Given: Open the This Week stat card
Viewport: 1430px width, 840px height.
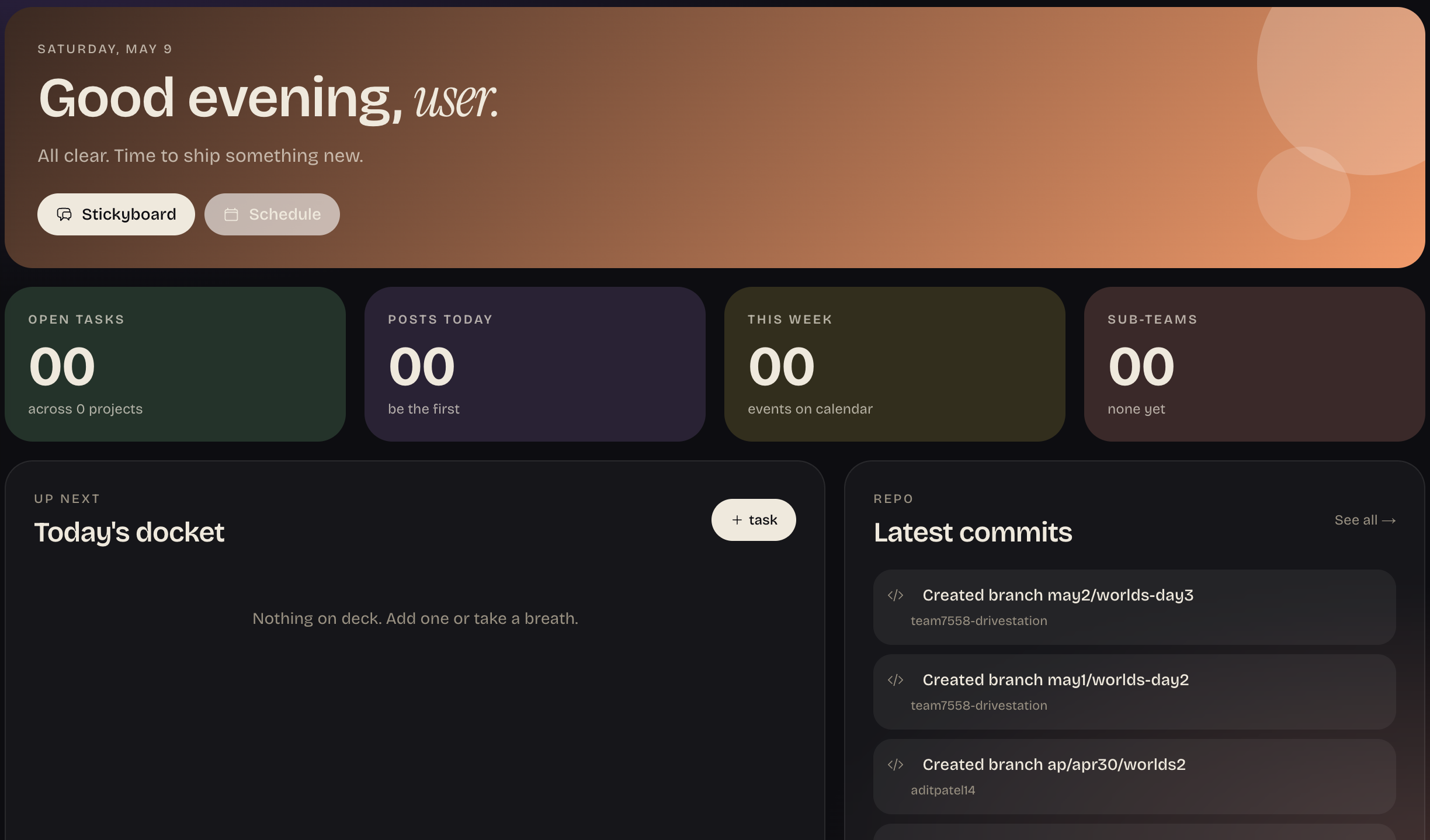Looking at the screenshot, I should tap(895, 364).
